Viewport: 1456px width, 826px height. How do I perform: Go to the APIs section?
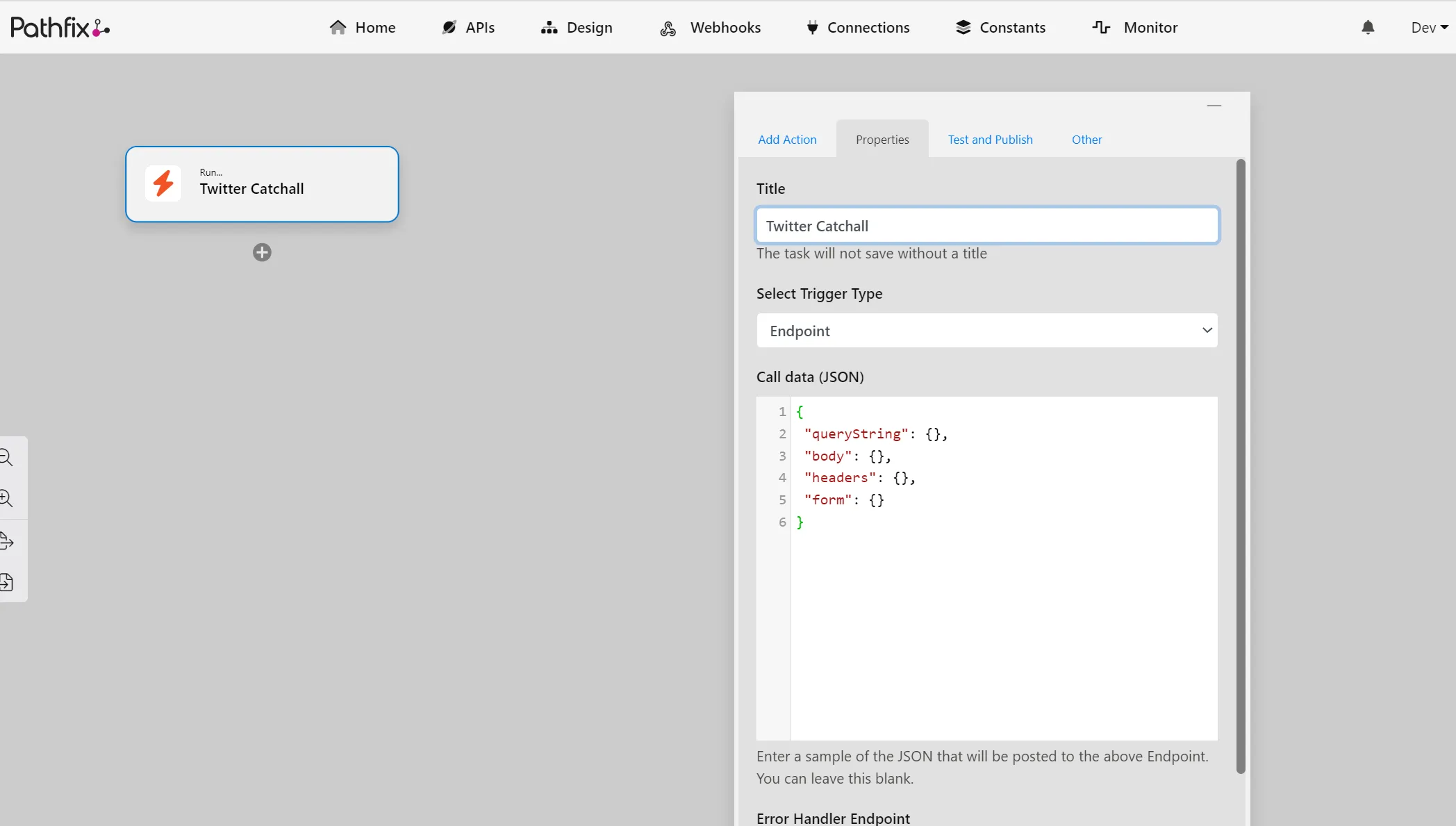[x=468, y=27]
